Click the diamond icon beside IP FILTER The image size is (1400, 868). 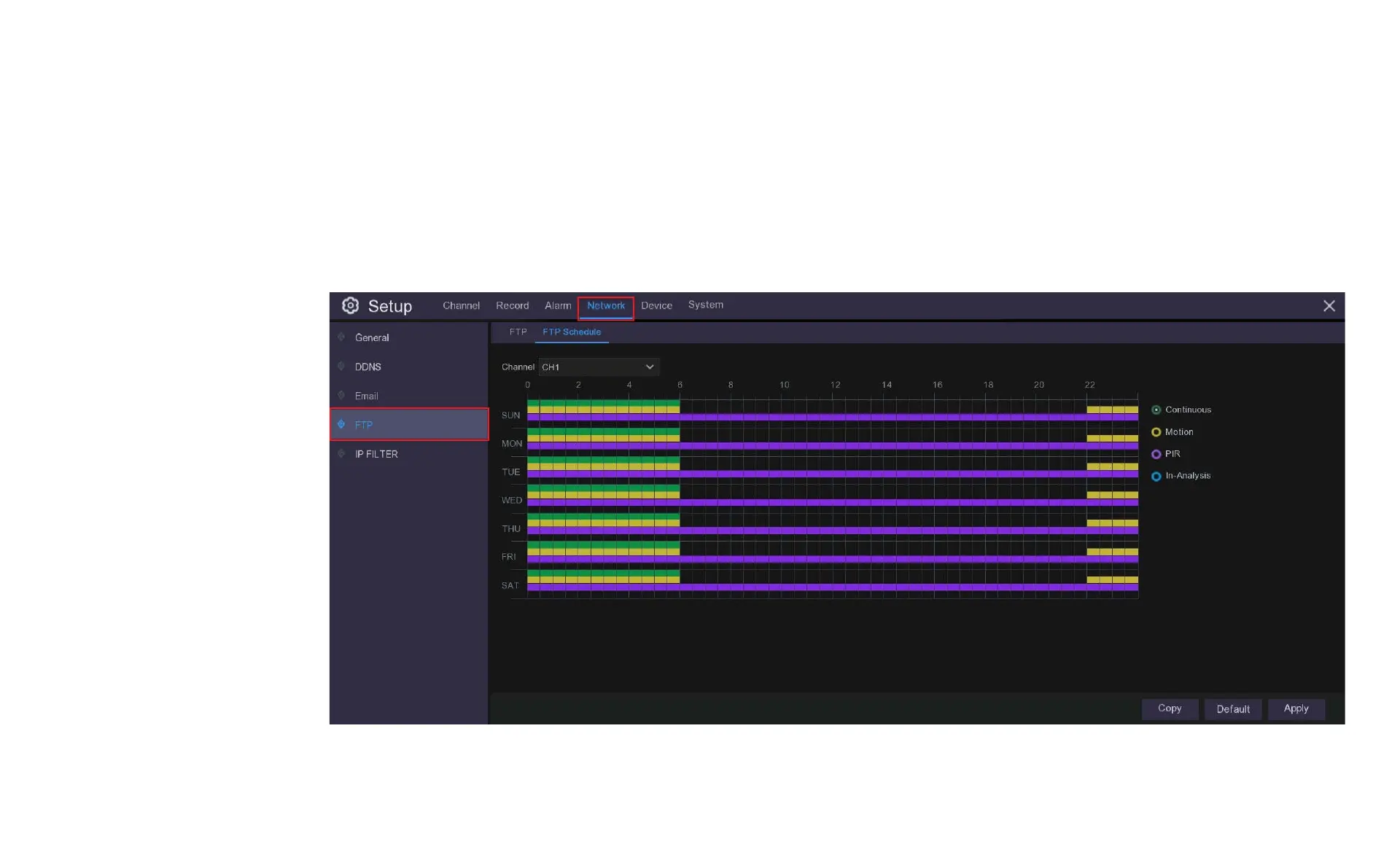point(341,453)
